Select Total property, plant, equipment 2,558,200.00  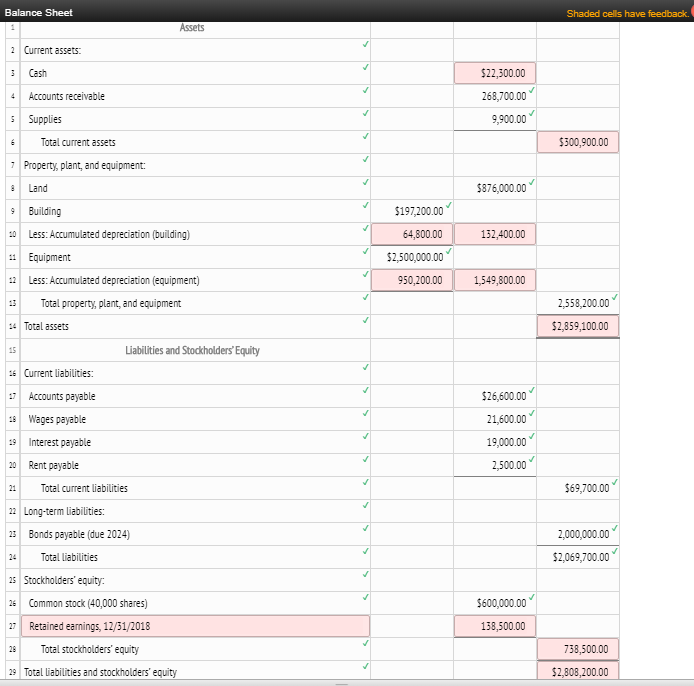(578, 303)
